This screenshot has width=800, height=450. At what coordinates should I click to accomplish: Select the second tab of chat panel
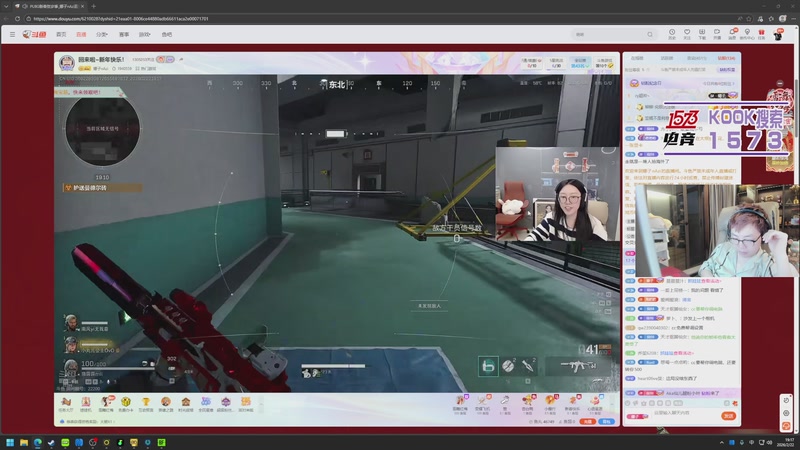(x=667, y=58)
